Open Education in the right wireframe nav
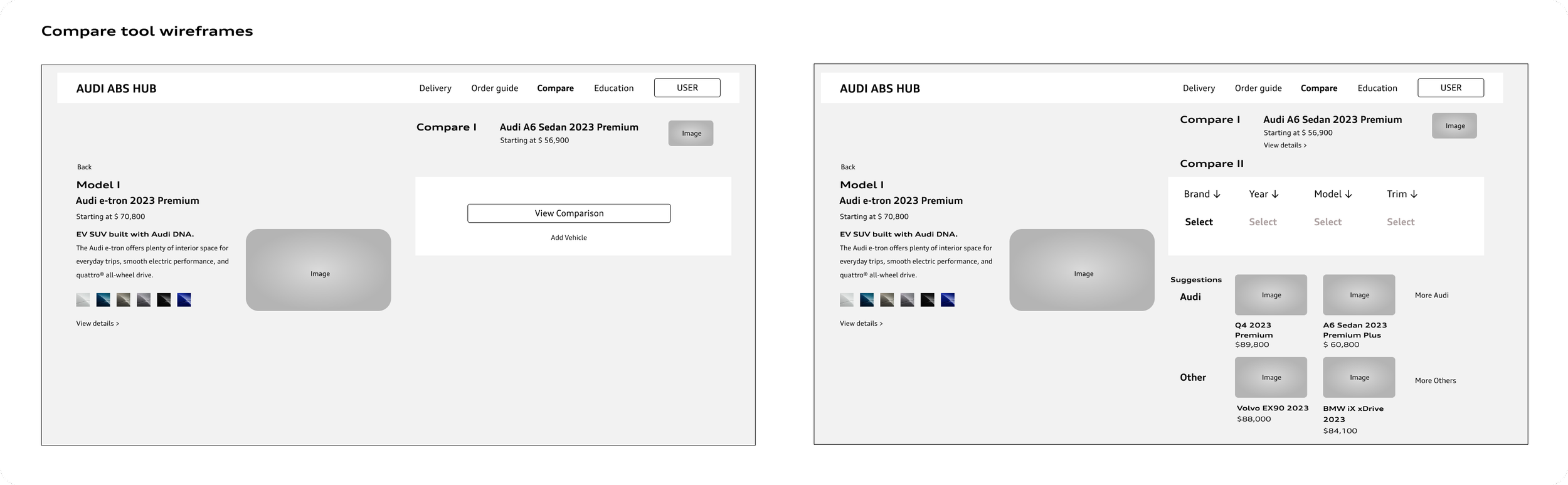The width and height of the screenshot is (1568, 485). point(1377,88)
